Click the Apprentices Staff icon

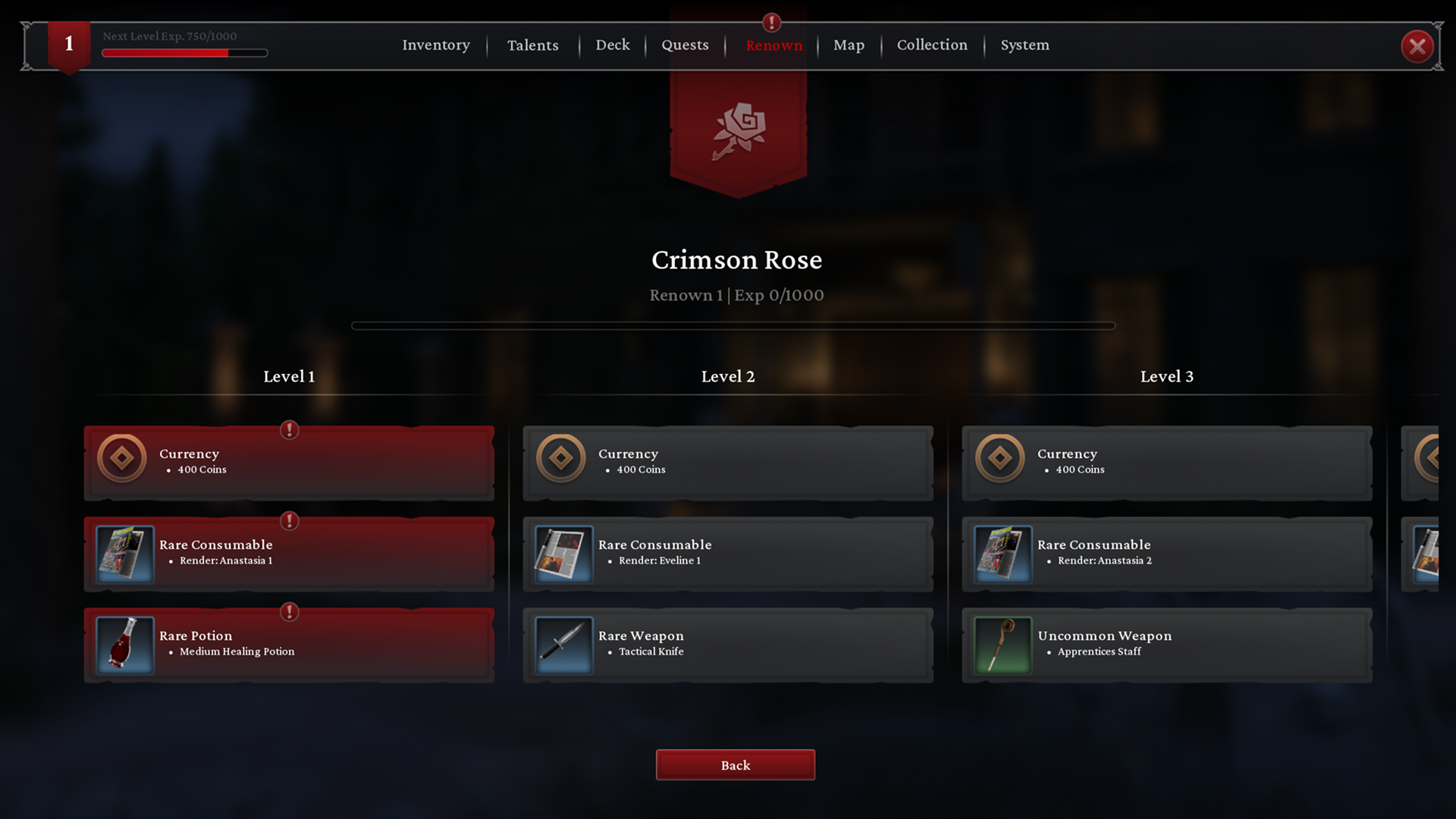pyautogui.click(x=1003, y=645)
